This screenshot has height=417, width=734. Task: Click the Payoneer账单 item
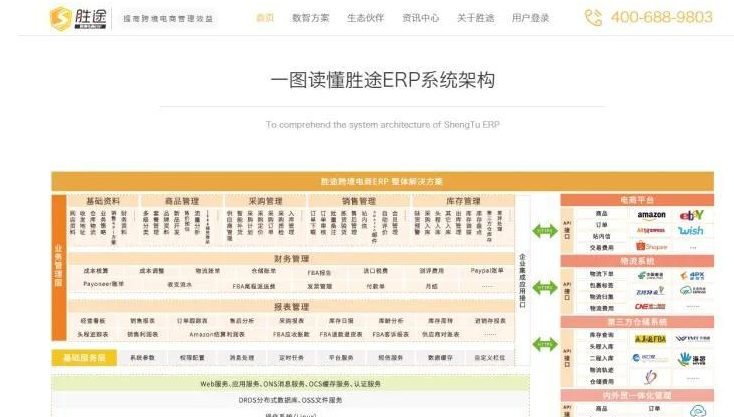coord(103,284)
